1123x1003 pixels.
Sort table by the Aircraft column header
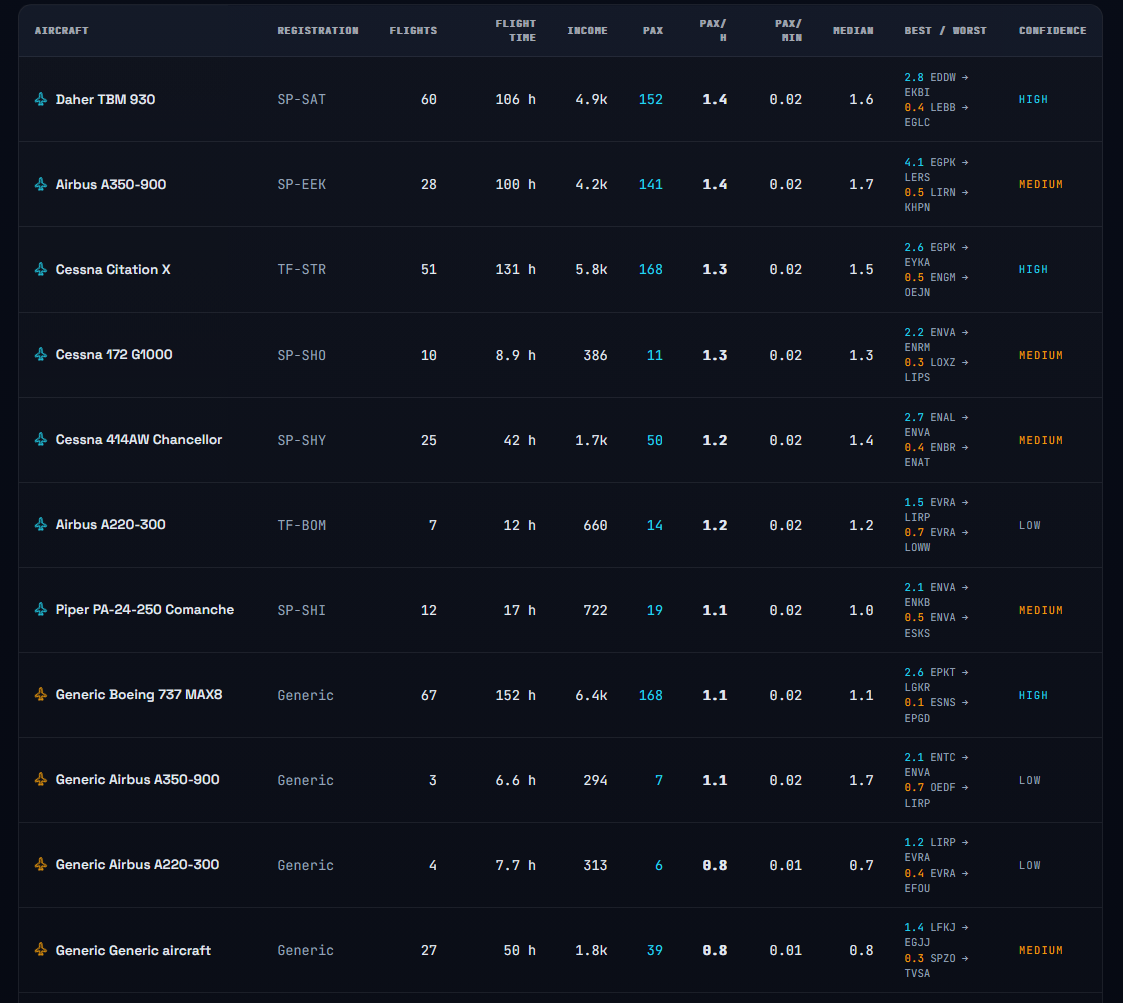point(62,31)
